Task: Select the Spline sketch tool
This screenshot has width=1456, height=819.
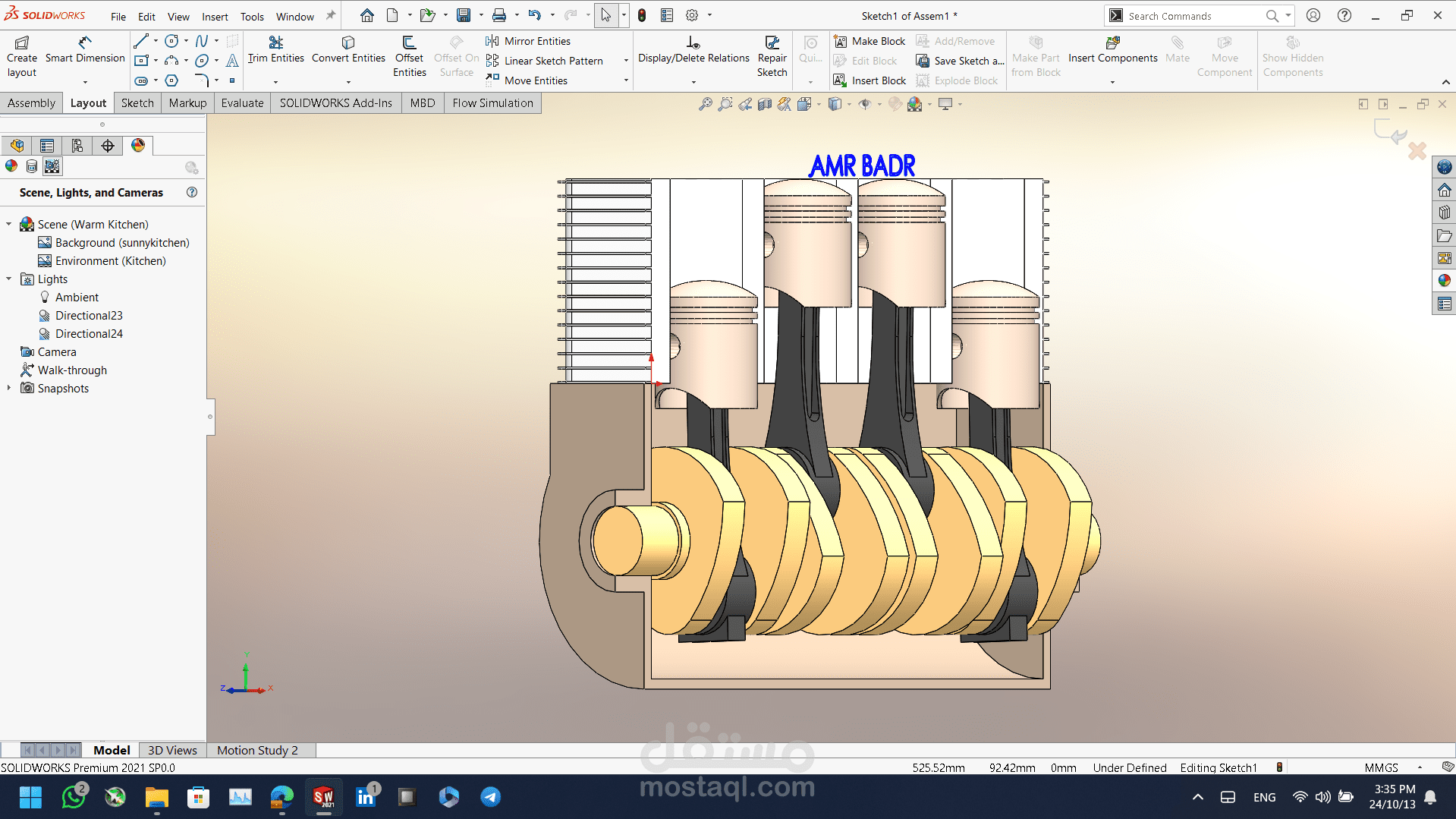Action: click(x=201, y=41)
